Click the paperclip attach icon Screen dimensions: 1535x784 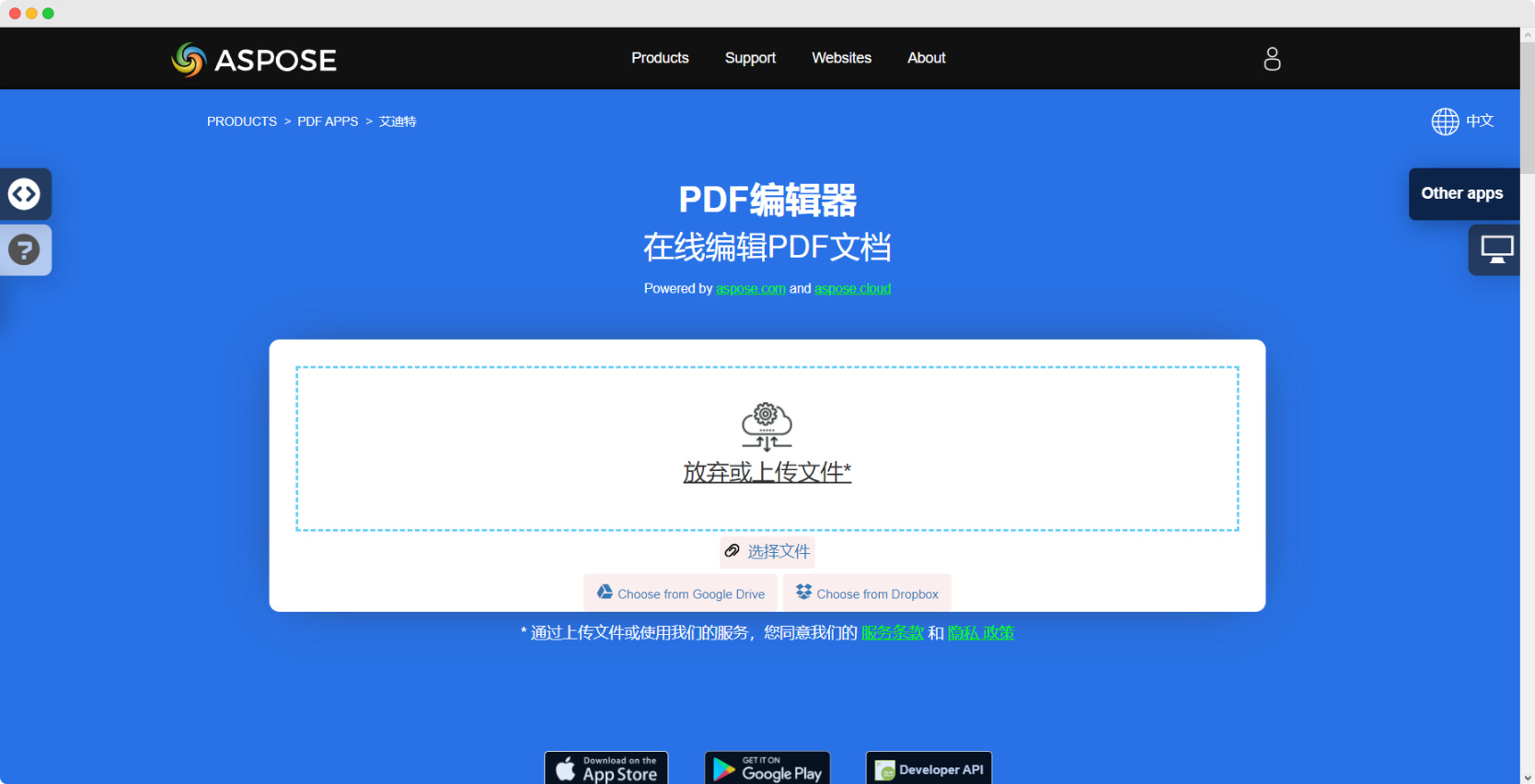(x=733, y=551)
